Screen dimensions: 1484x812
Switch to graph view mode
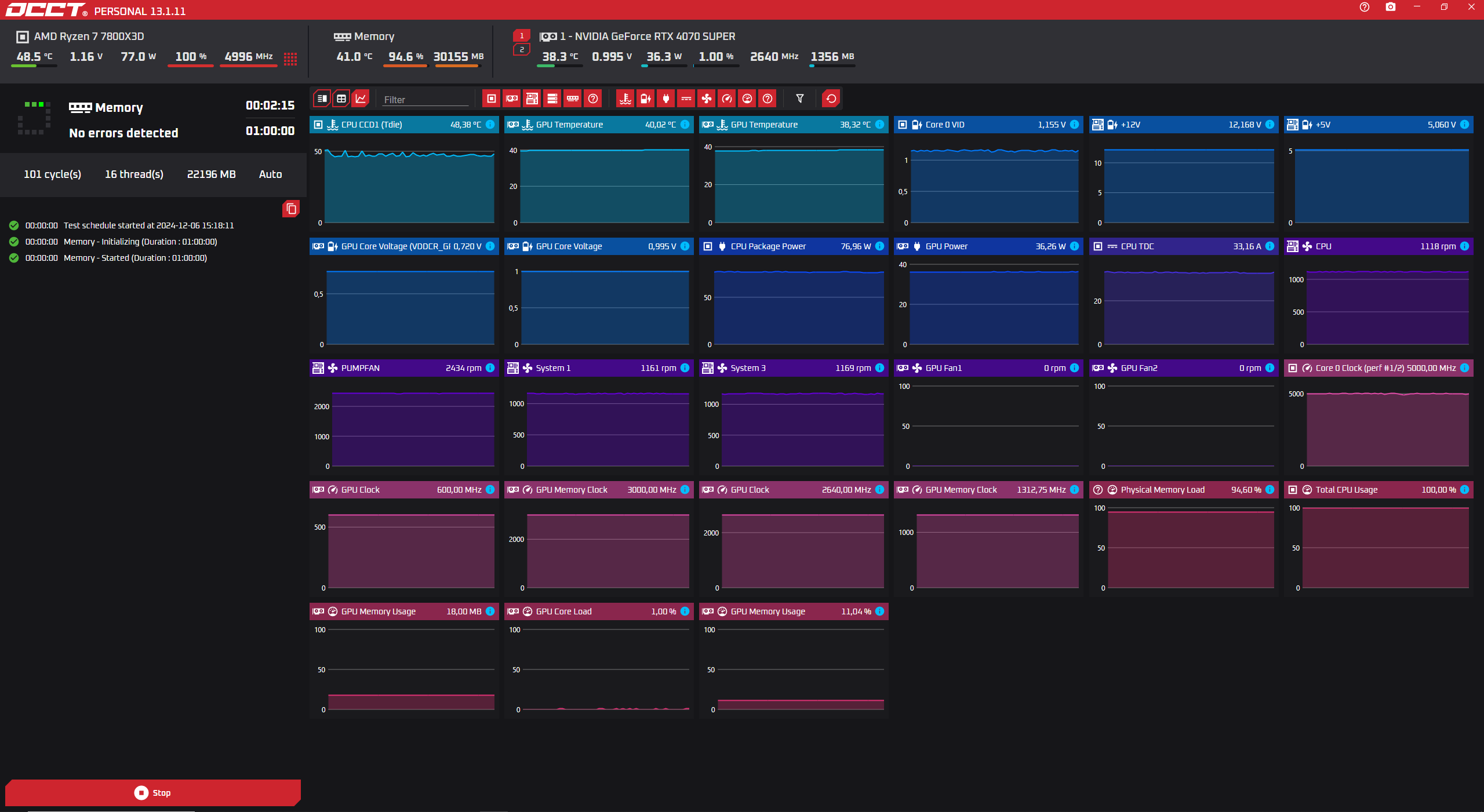pyautogui.click(x=361, y=99)
